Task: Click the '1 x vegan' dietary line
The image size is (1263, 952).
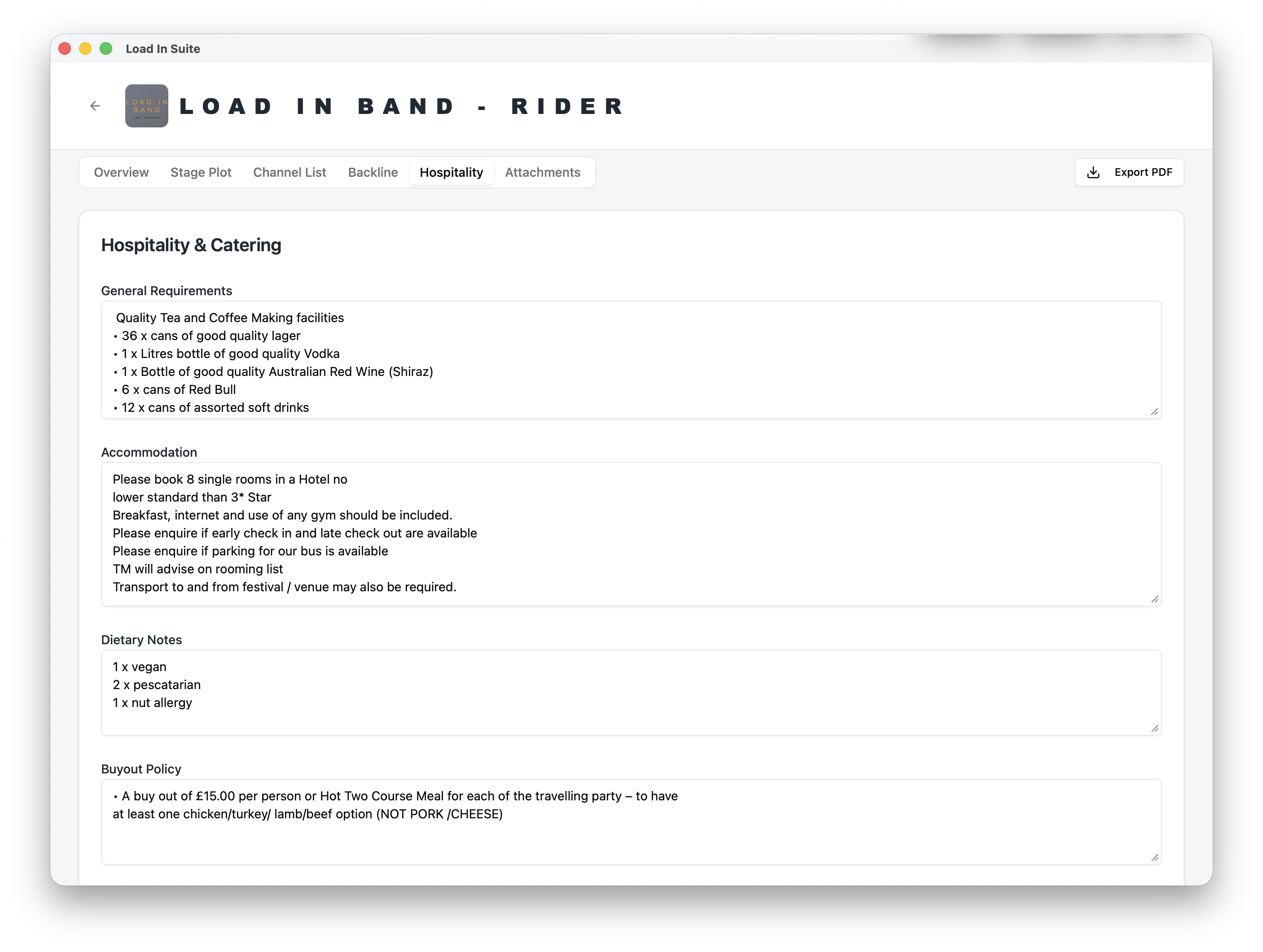Action: point(139,667)
